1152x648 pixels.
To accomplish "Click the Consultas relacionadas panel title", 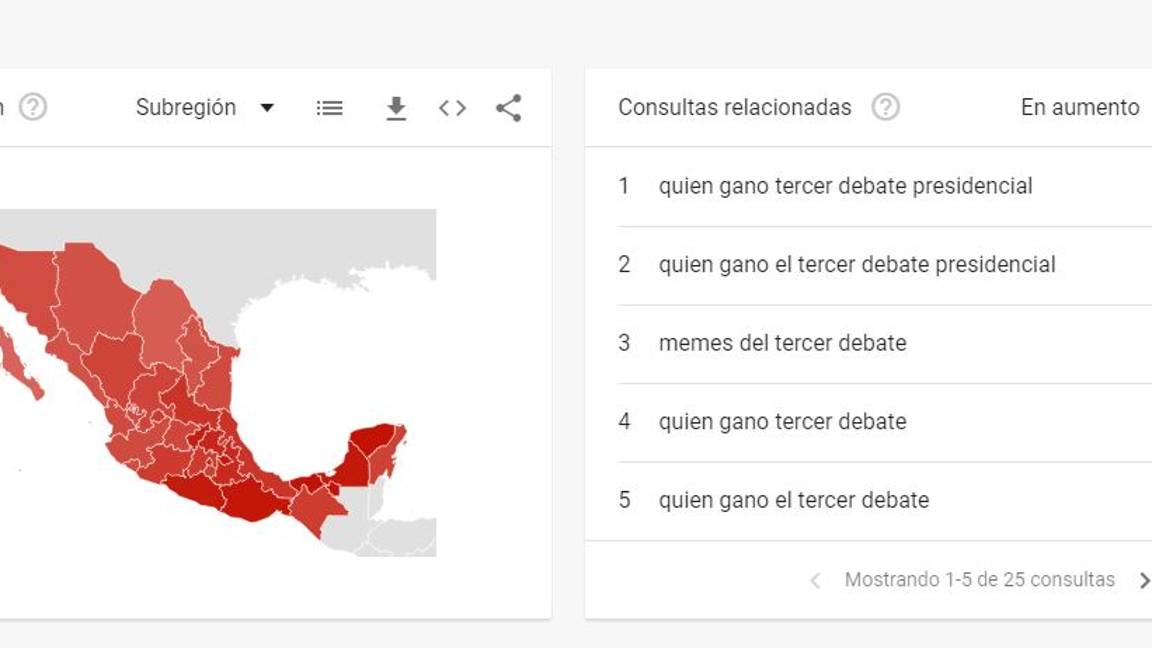I will pyautogui.click(x=735, y=106).
